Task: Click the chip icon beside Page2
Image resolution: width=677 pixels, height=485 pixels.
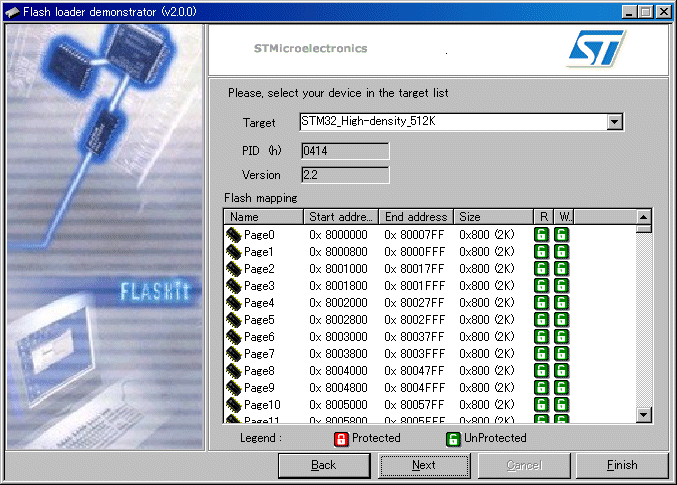Action: coord(234,269)
